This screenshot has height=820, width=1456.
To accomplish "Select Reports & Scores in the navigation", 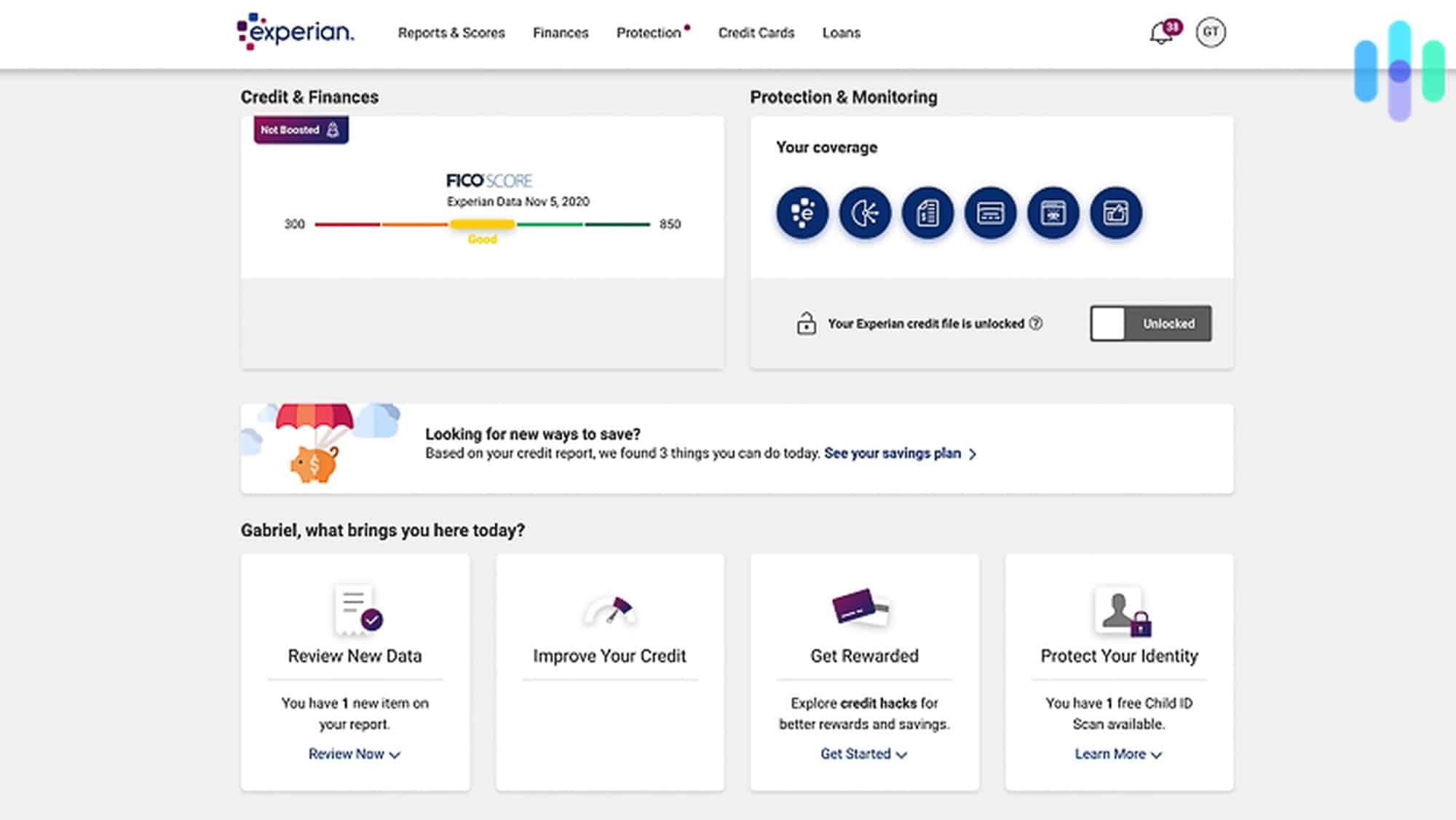I will point(451,33).
